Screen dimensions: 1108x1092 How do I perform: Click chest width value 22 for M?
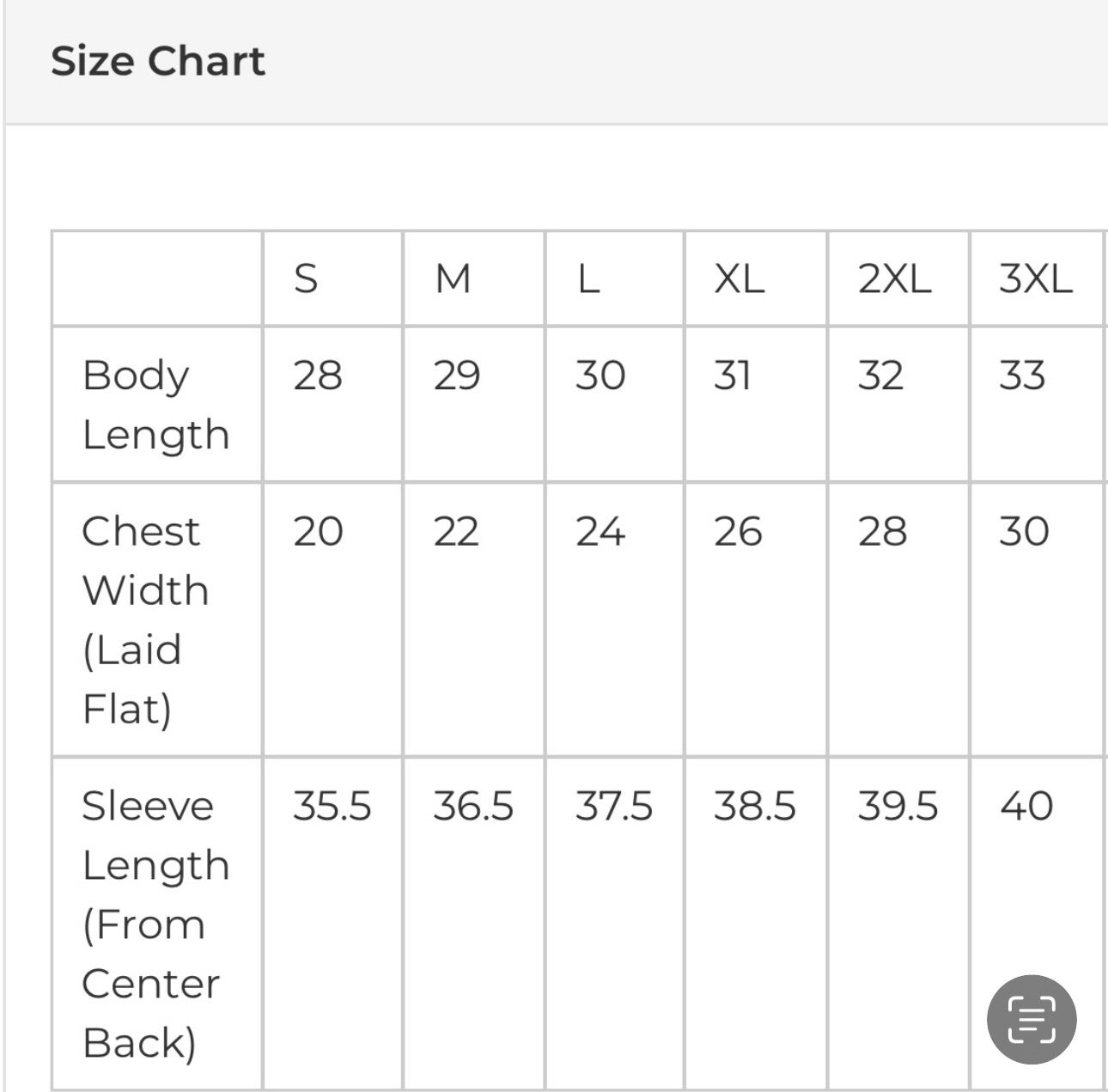pyautogui.click(x=455, y=531)
